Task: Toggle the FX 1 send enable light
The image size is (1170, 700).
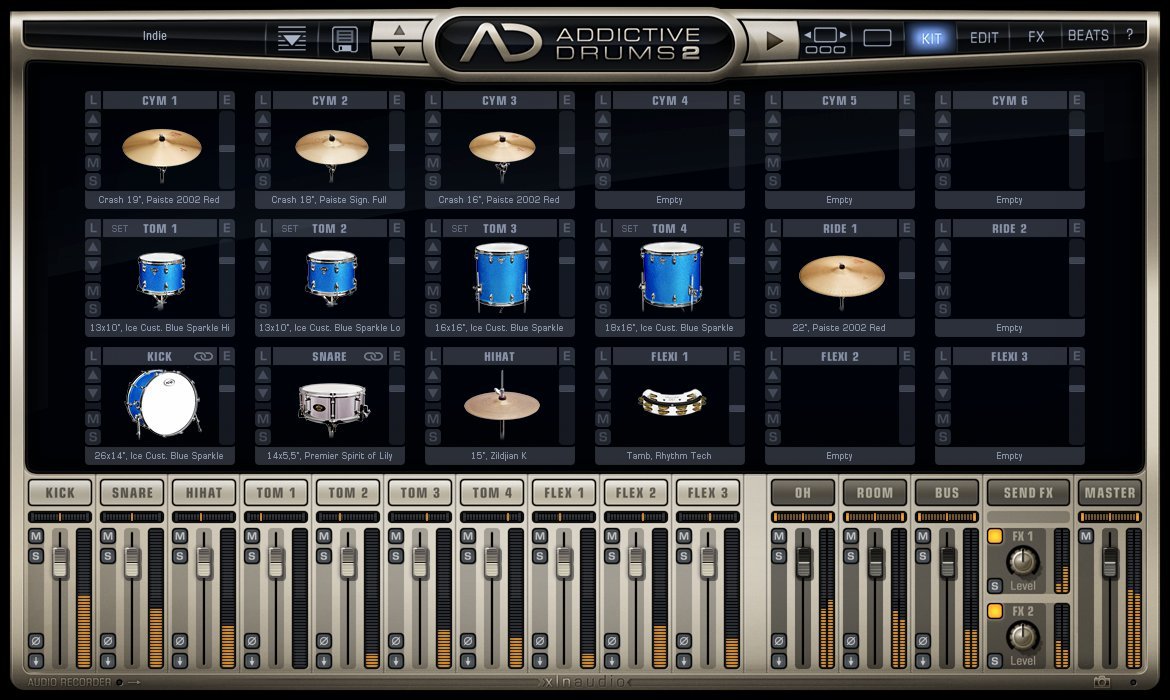Action: coord(995,536)
